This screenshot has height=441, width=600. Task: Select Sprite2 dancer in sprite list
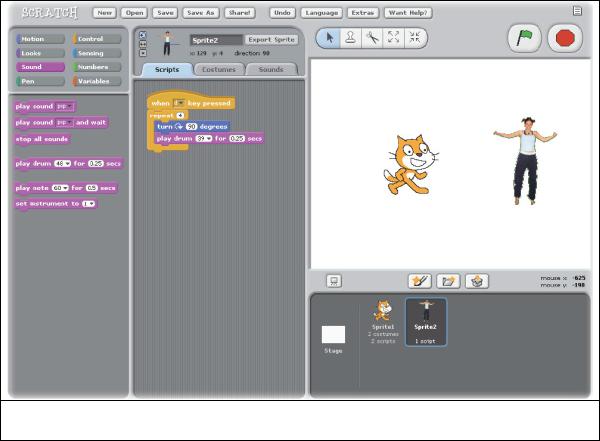[426, 322]
